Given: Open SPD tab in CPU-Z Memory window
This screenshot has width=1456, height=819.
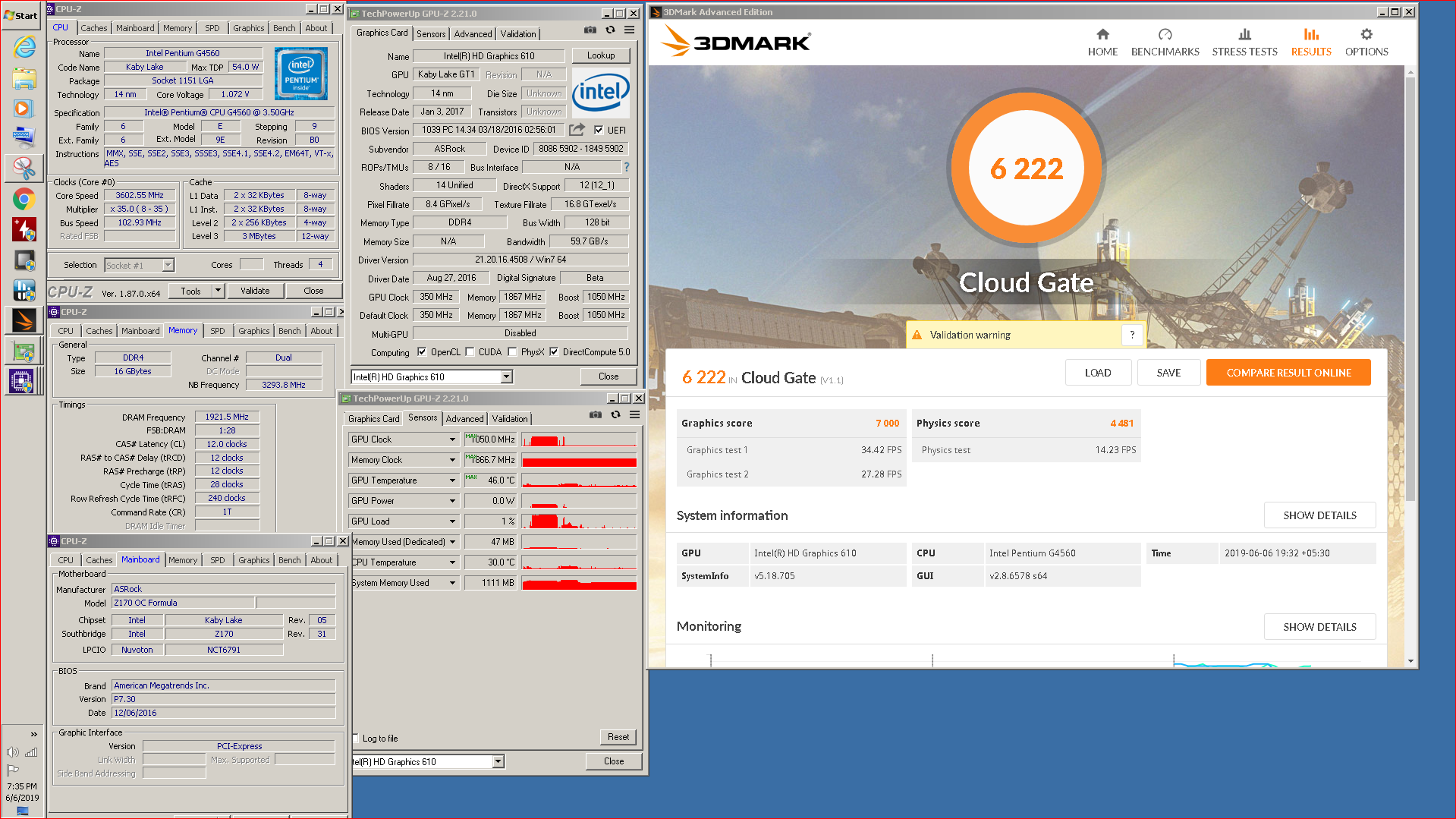Looking at the screenshot, I should click(x=218, y=331).
